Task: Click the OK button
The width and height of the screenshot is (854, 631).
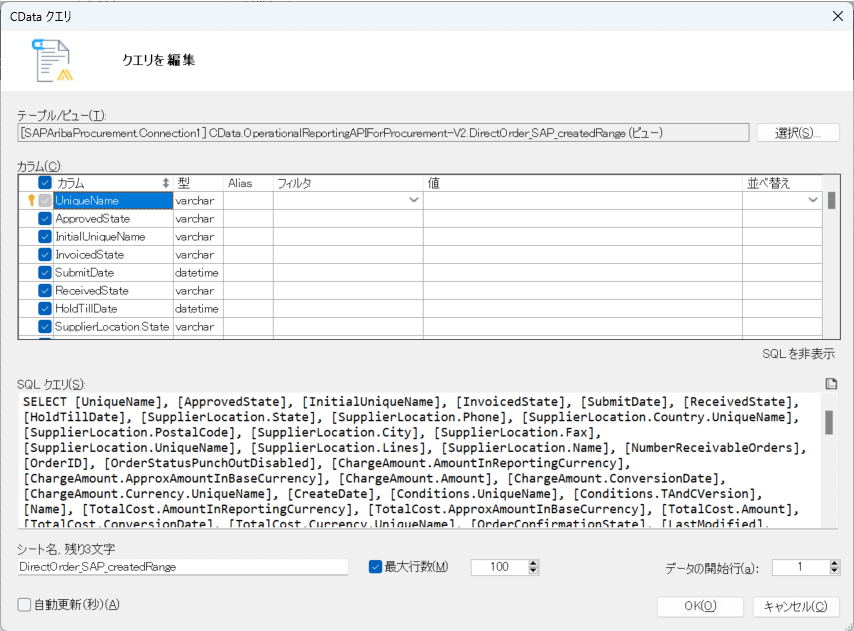Action: [700, 607]
